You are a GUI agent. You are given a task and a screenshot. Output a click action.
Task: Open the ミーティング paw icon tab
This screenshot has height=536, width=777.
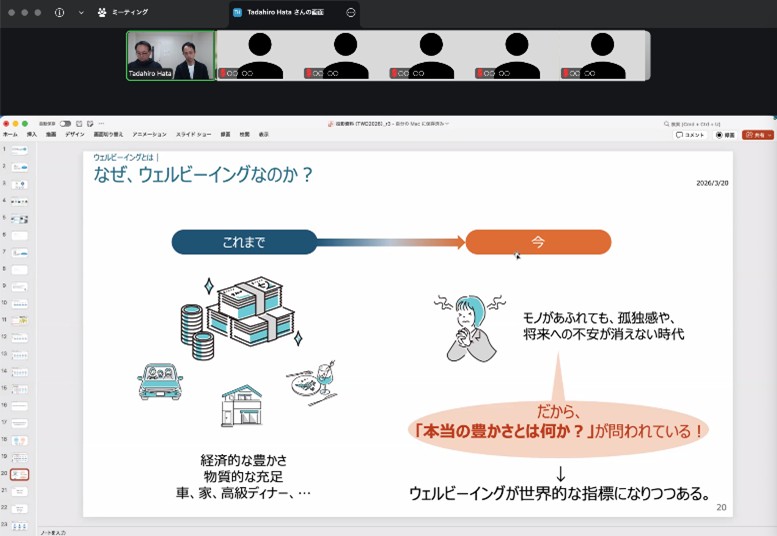click(123, 13)
